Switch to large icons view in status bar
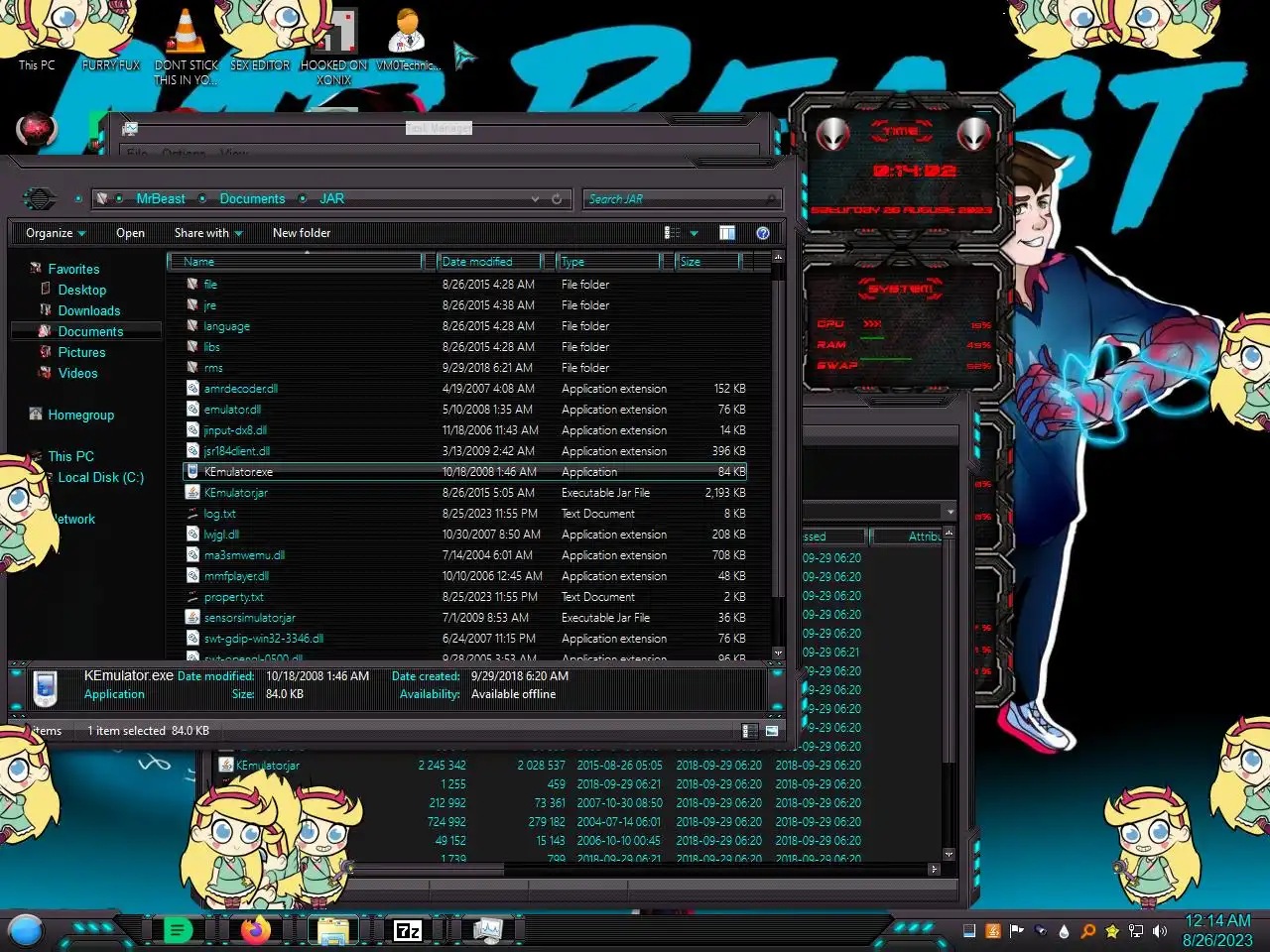 click(772, 731)
